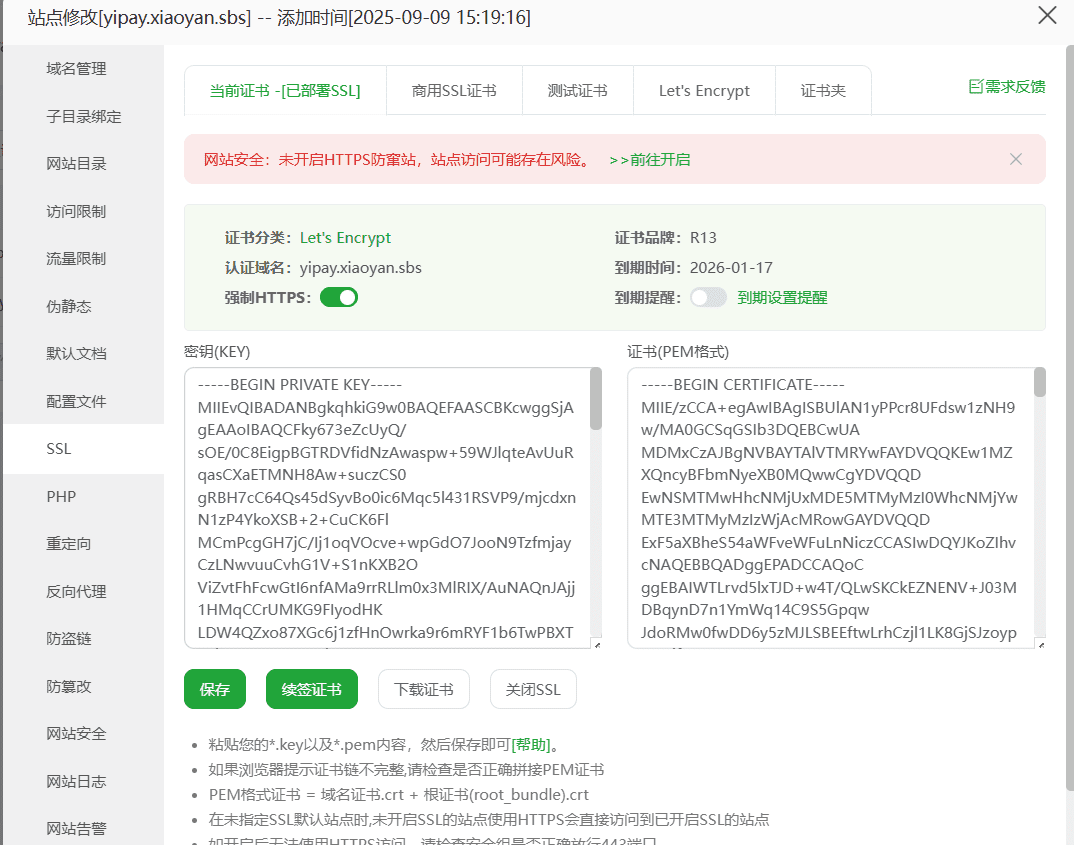Go to 反向代理 in the sidebar
The image size is (1074, 845).
[76, 592]
